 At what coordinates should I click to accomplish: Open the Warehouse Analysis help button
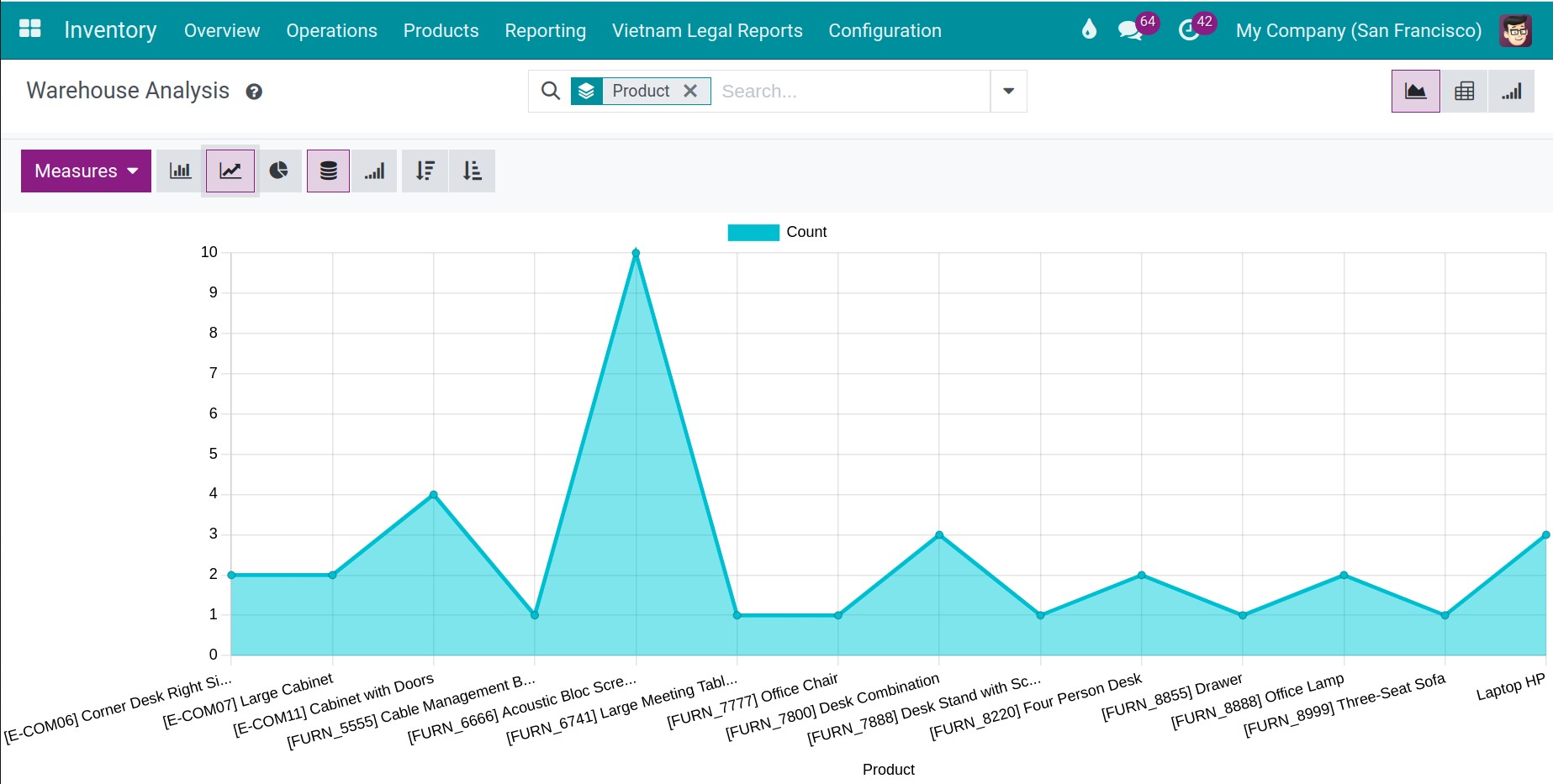click(x=256, y=92)
